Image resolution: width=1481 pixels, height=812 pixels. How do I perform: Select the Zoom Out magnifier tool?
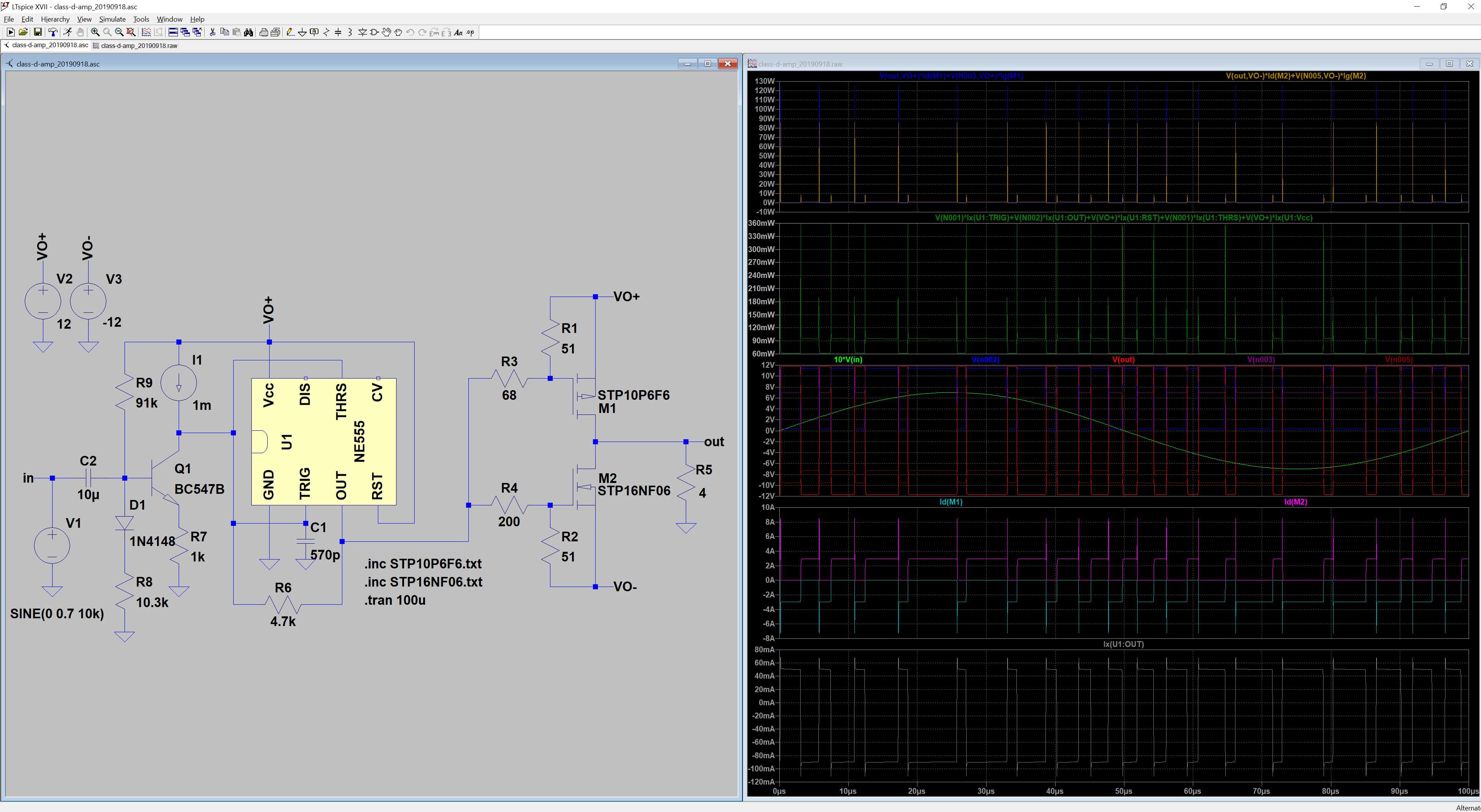(119, 32)
